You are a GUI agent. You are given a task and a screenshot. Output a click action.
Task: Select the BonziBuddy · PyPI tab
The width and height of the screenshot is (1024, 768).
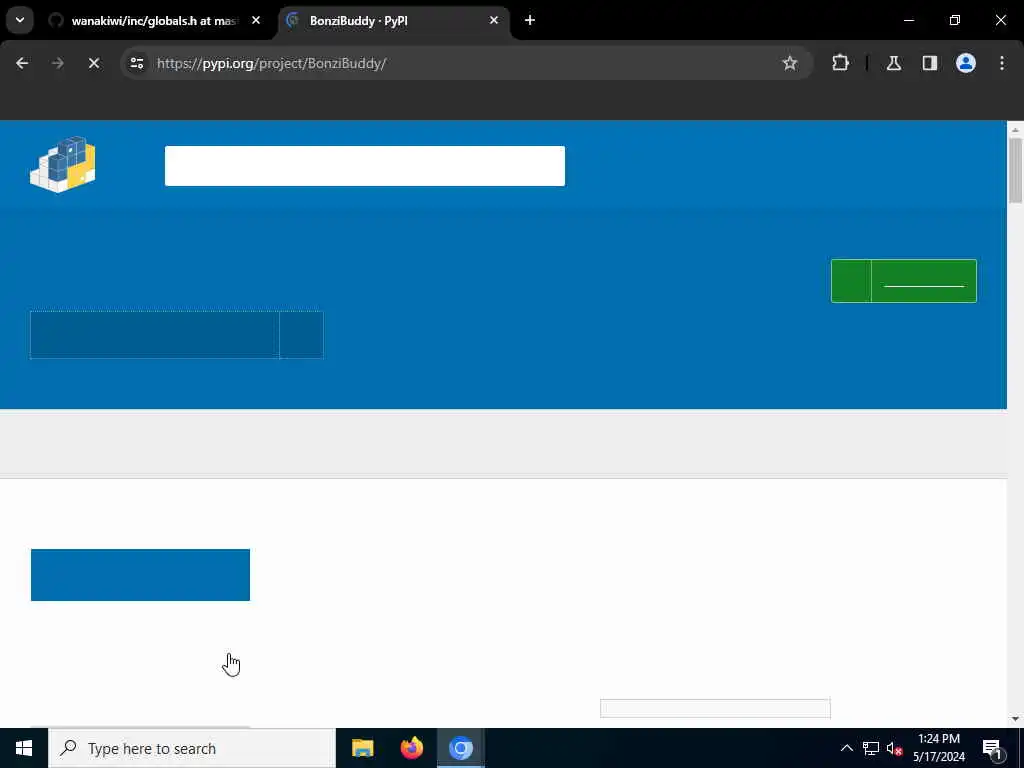click(394, 21)
